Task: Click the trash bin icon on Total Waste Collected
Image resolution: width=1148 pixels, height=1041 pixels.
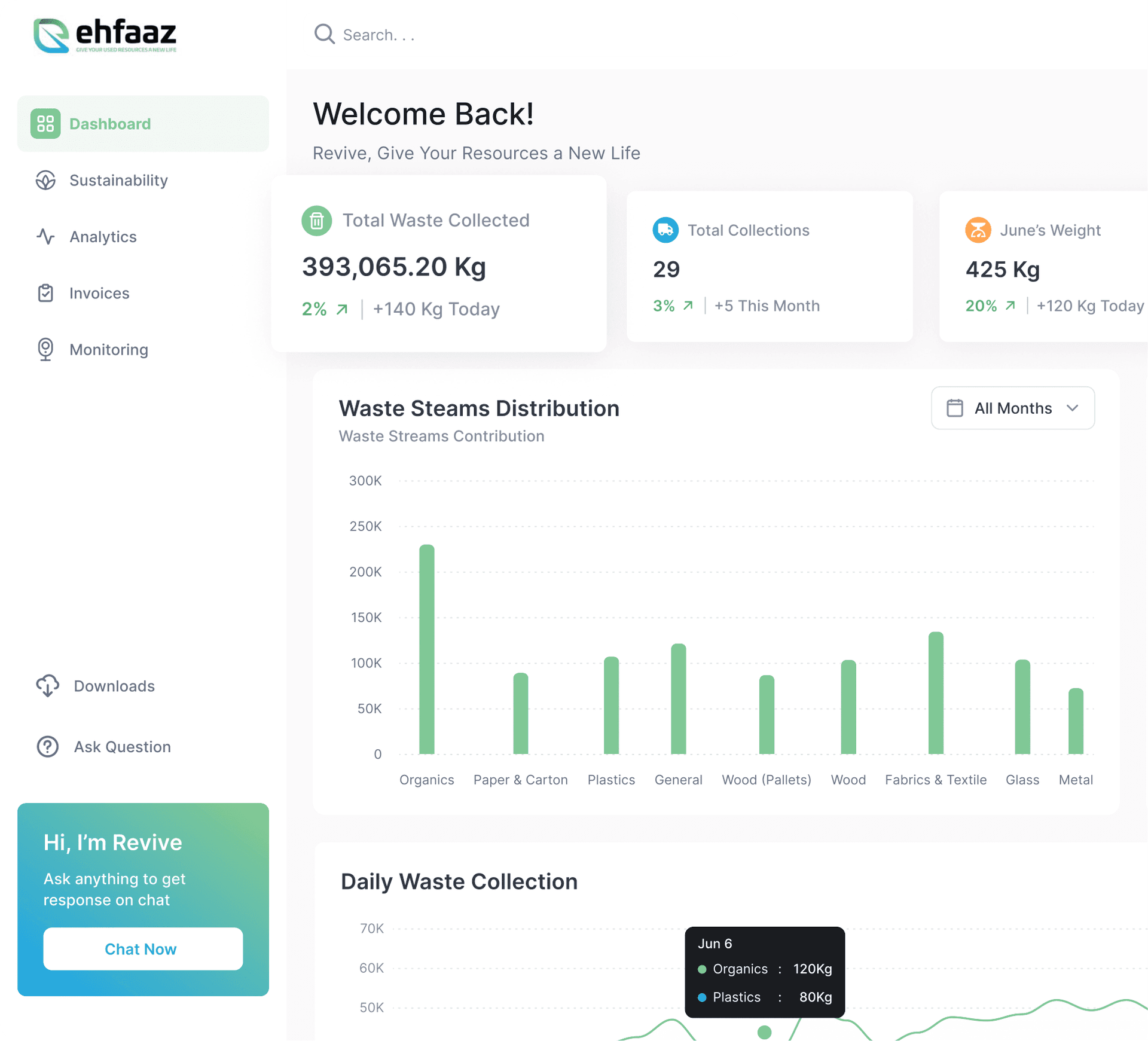Action: pos(317,220)
